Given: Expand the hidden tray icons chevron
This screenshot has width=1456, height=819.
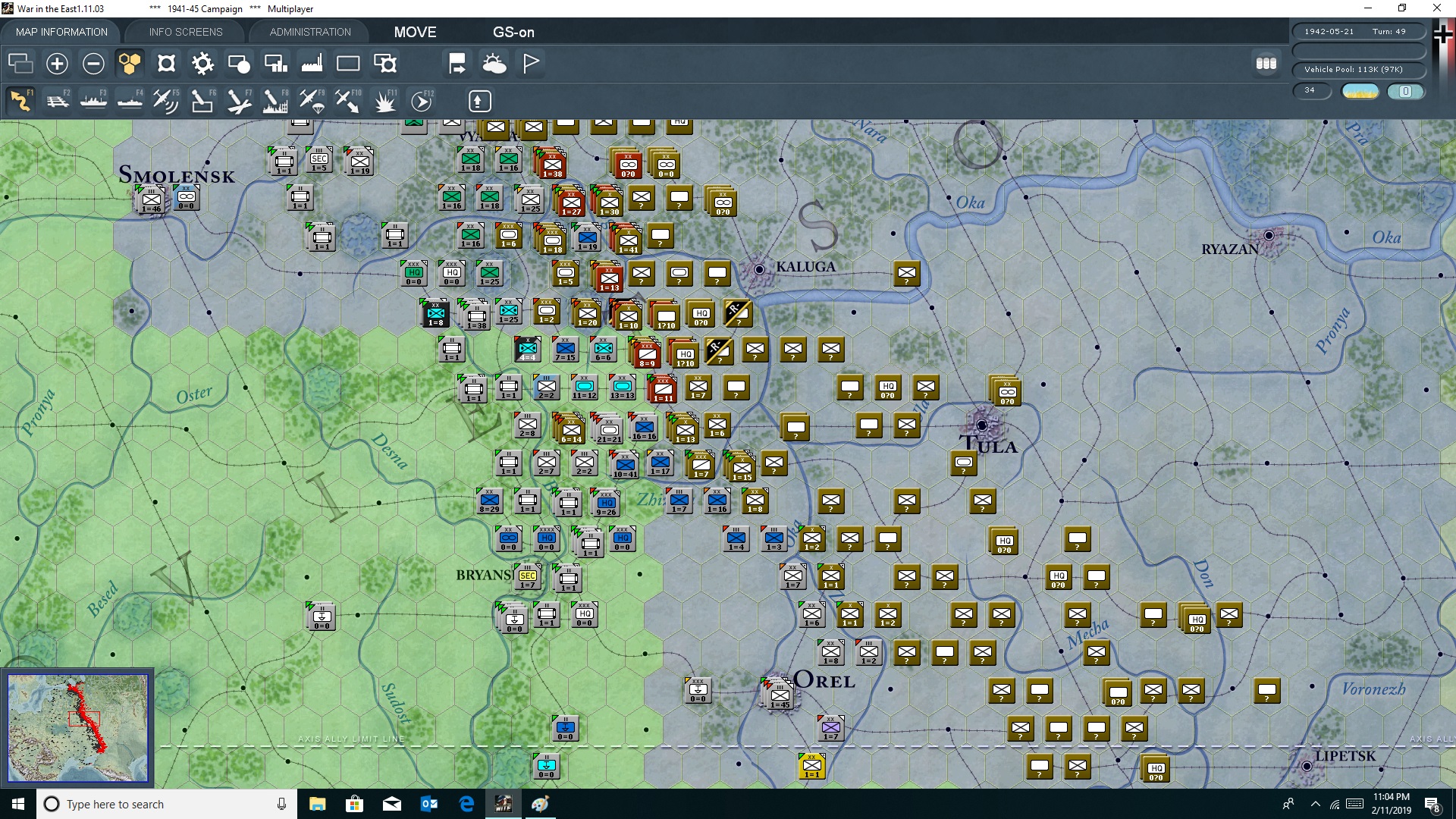Looking at the screenshot, I should tap(1315, 804).
